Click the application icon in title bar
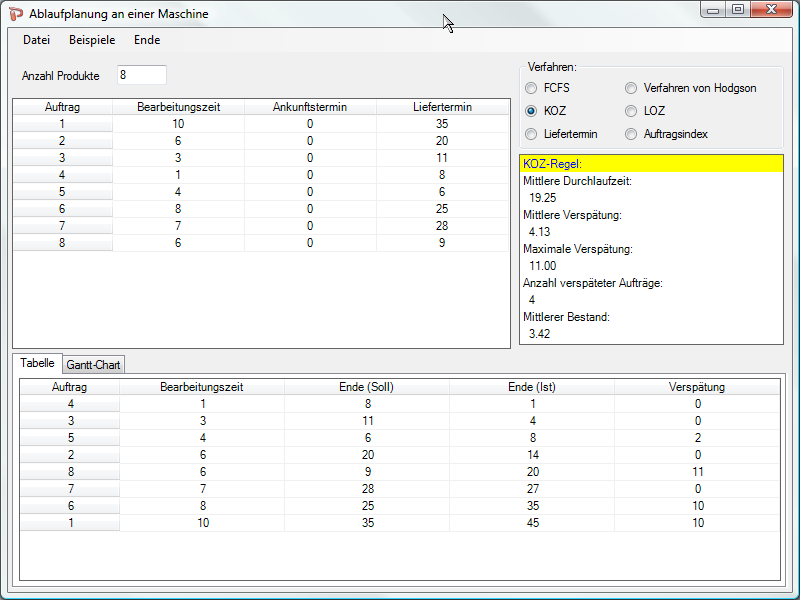 tap(15, 12)
